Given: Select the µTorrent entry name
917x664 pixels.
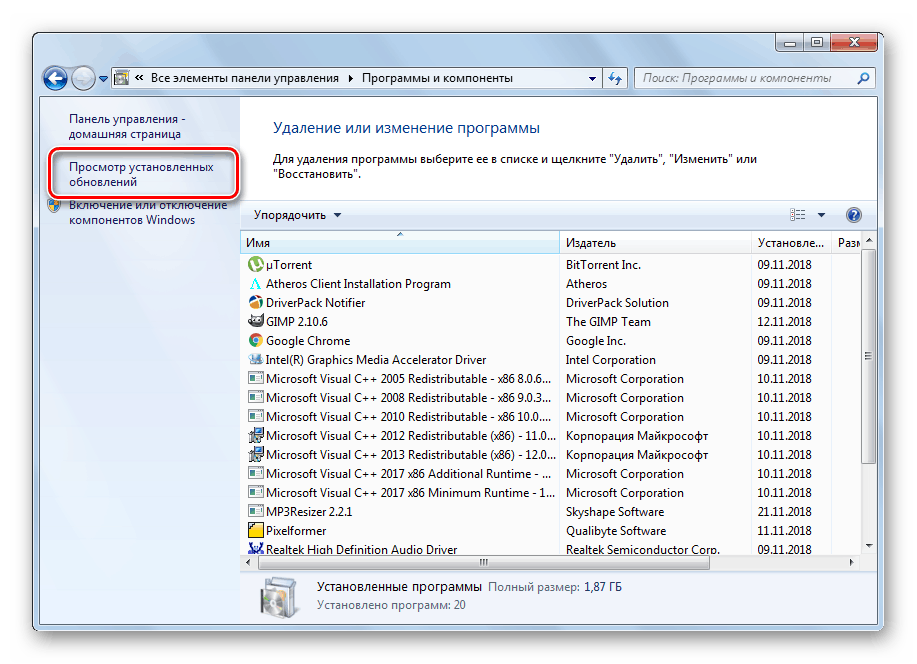Looking at the screenshot, I should coord(289,265).
